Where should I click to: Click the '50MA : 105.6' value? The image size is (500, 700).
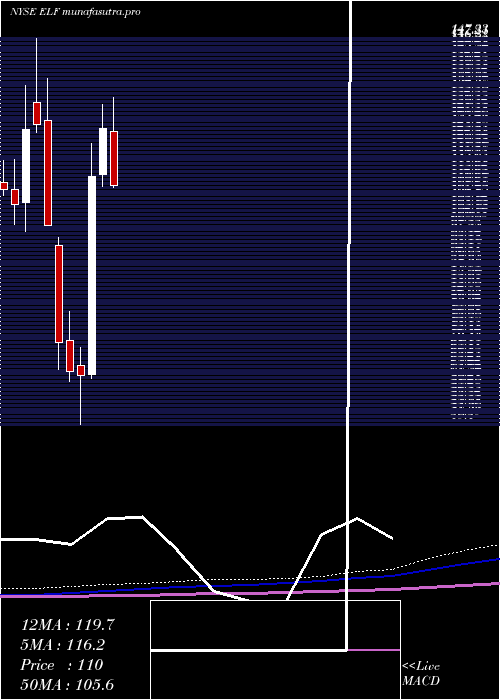pos(67,684)
